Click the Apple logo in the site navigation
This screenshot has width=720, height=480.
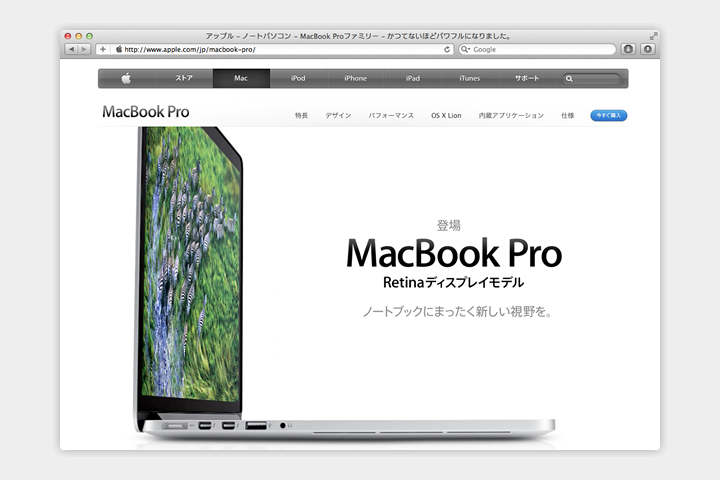tap(126, 78)
